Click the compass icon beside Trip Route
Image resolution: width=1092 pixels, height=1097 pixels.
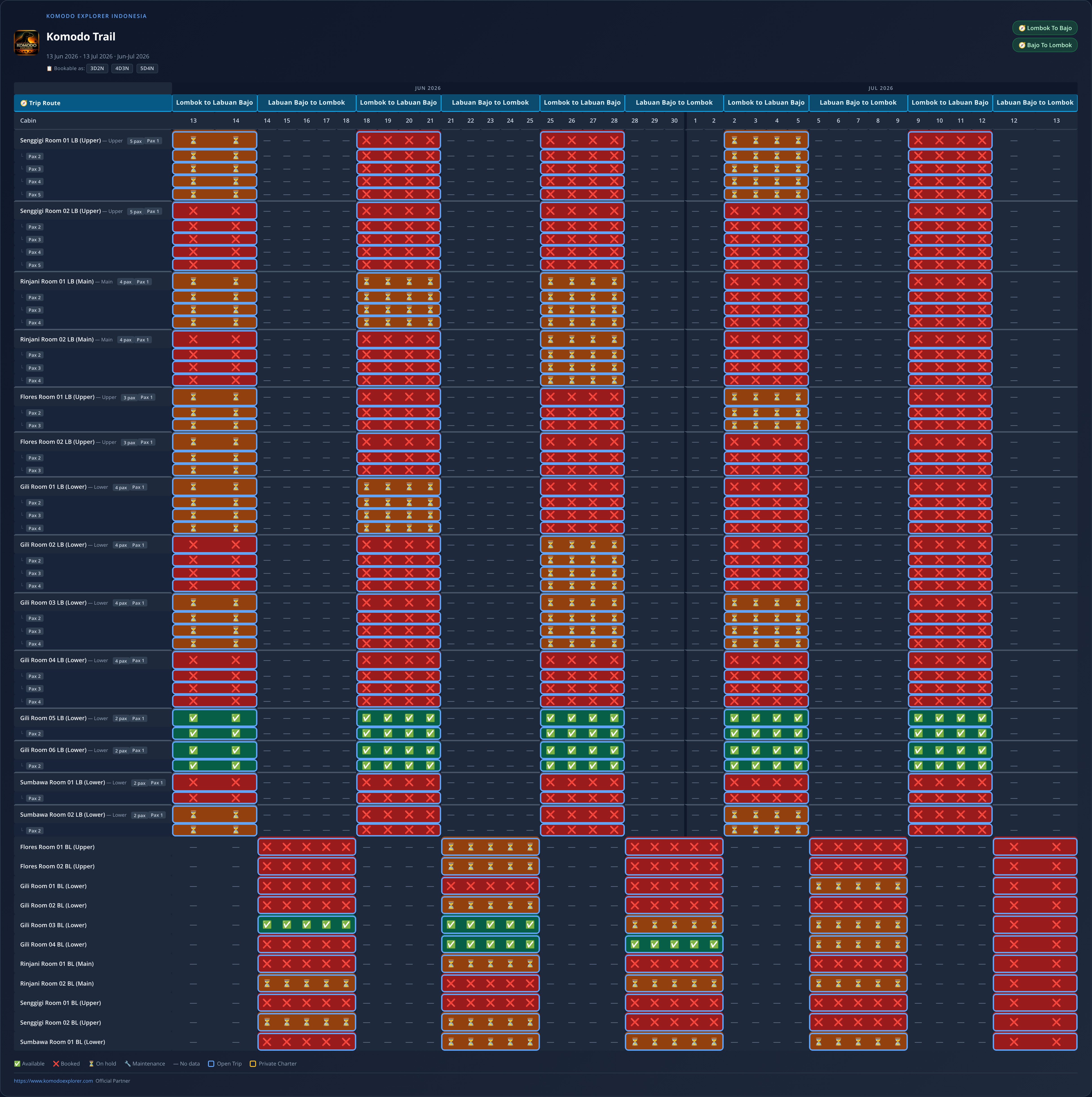click(24, 103)
